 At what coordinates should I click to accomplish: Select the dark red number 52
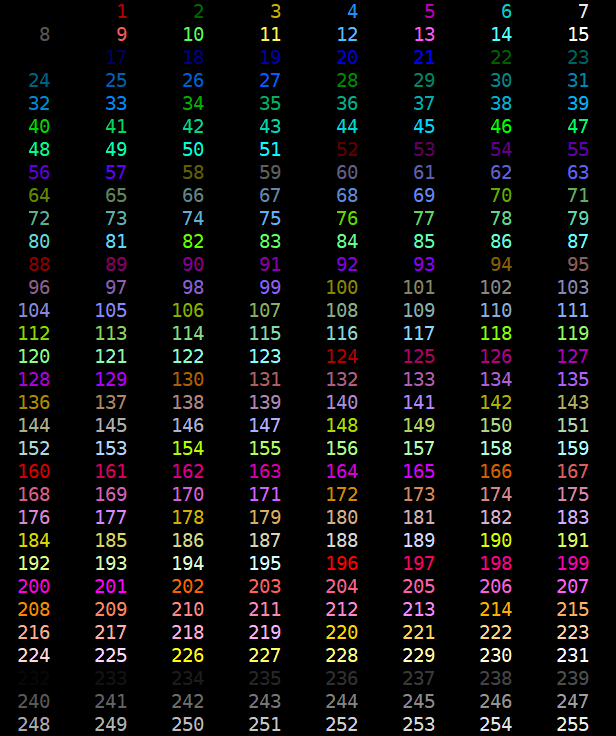point(347,149)
